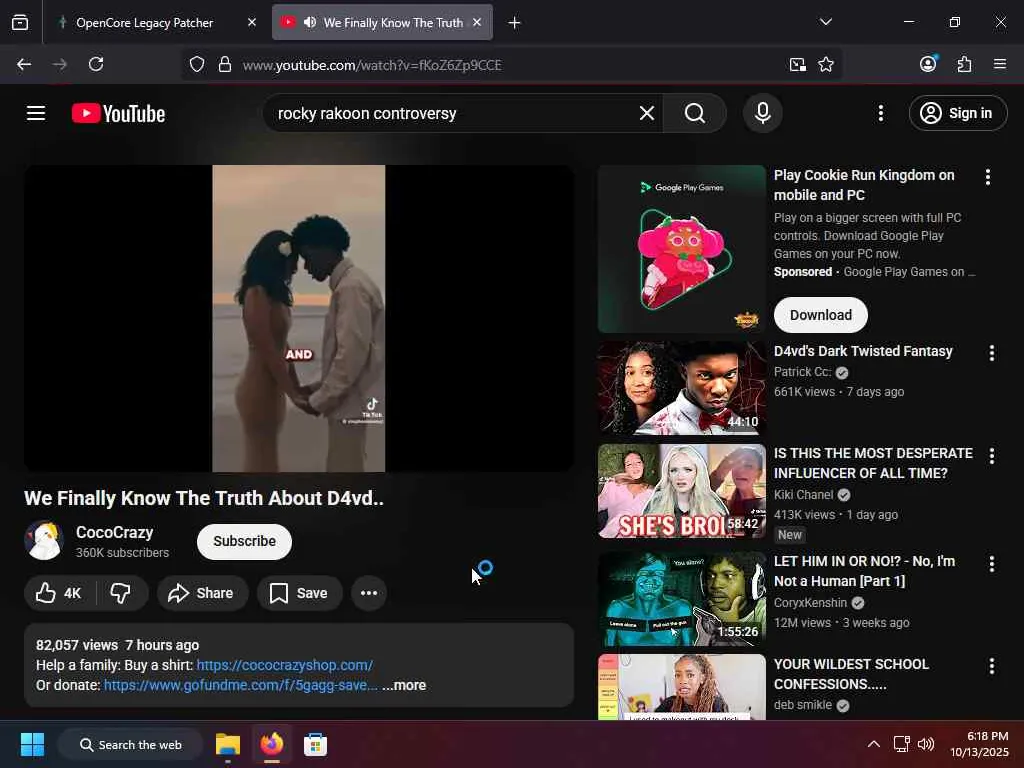Viewport: 1024px width, 768px height.
Task: Reload the page in the browser
Action: [96, 64]
